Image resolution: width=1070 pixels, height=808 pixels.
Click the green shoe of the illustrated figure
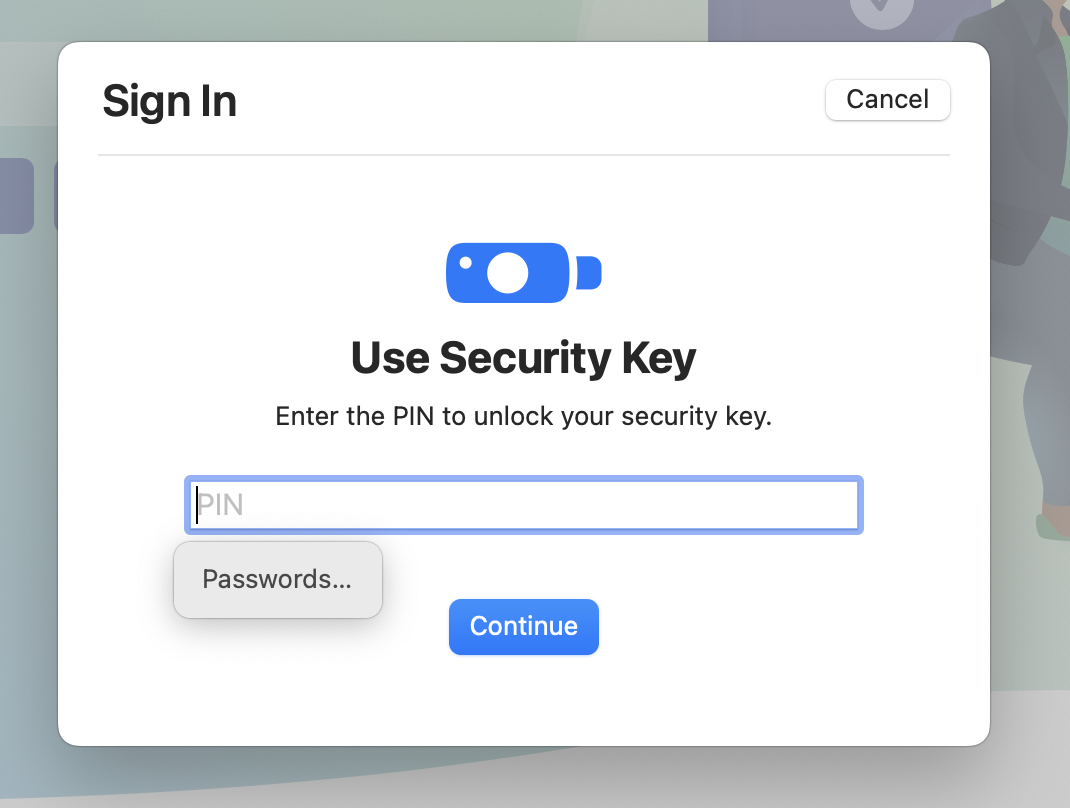(x=1052, y=525)
